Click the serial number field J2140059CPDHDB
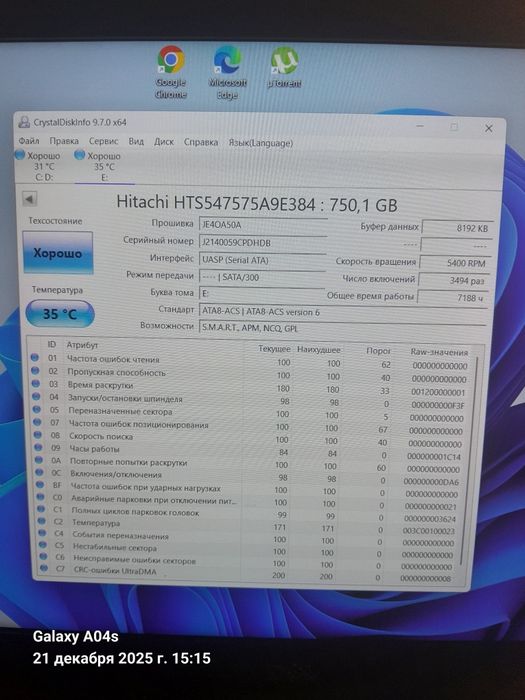The width and height of the screenshot is (525, 700). tap(262, 242)
